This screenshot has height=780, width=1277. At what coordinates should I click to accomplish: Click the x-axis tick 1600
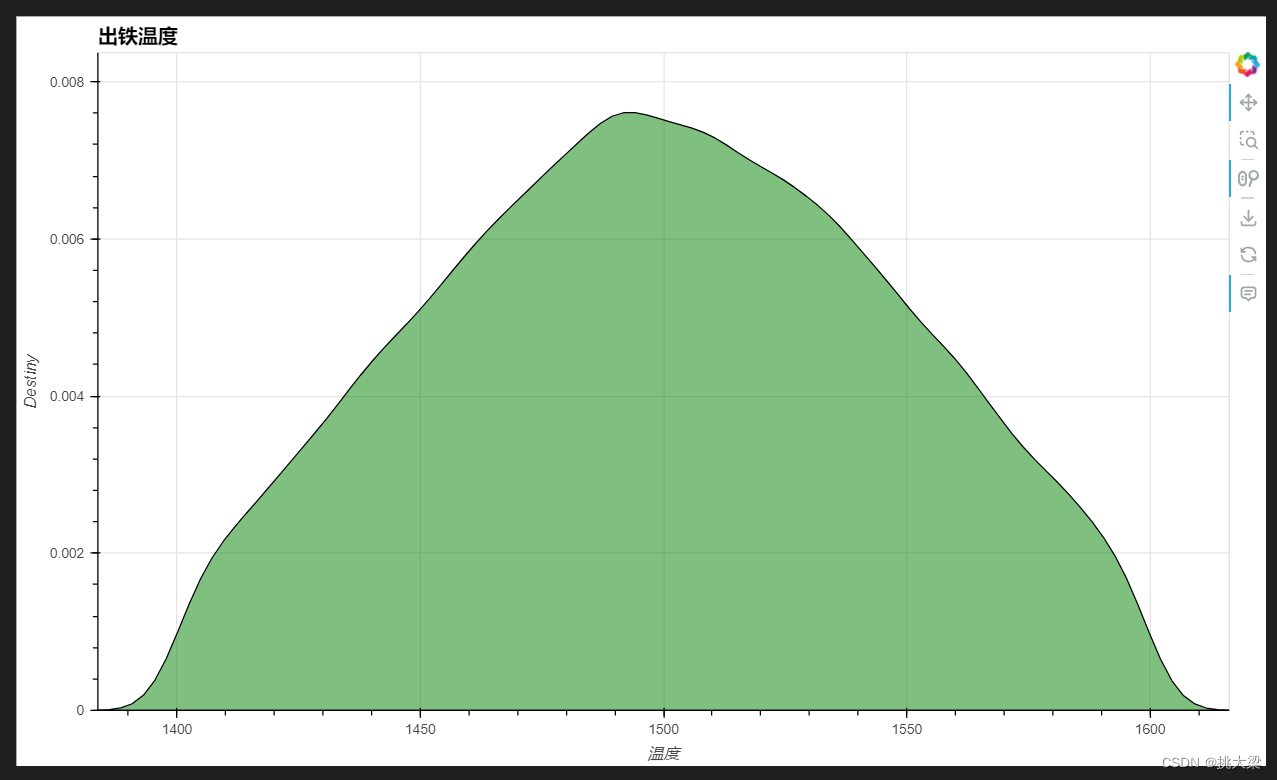[1150, 730]
